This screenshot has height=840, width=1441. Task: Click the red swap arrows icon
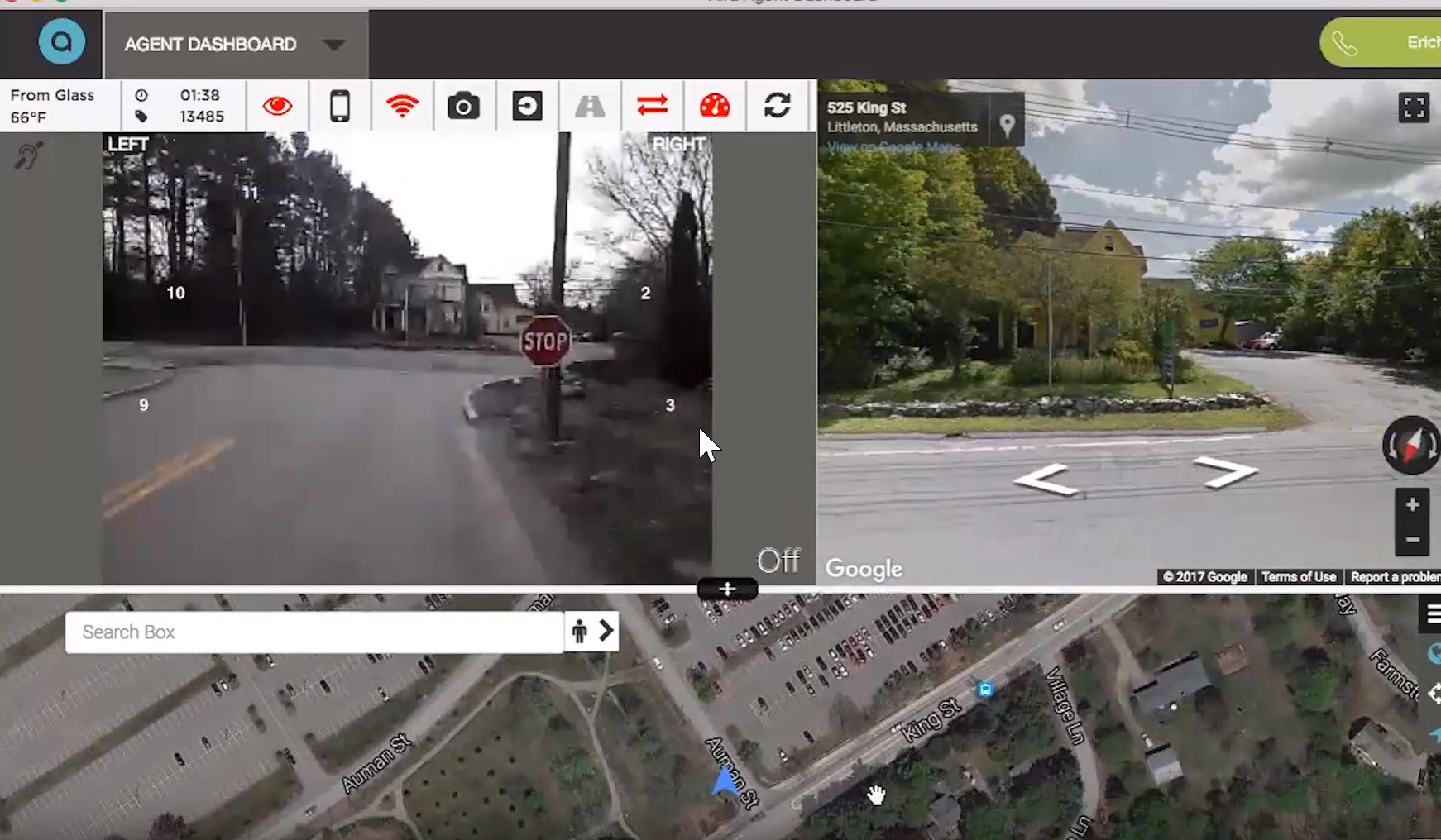(x=652, y=106)
